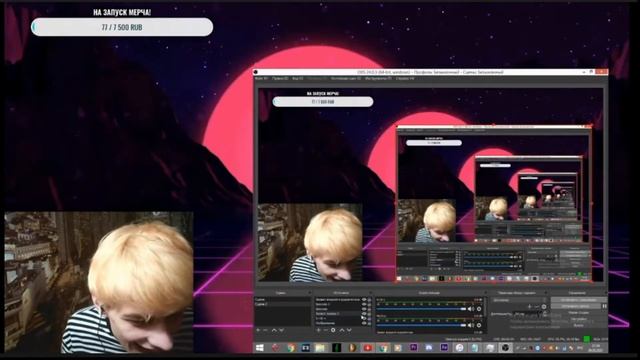Viewport: 640px width, 360px height.
Task: Open Вид menu in OBS
Action: click(x=298, y=78)
